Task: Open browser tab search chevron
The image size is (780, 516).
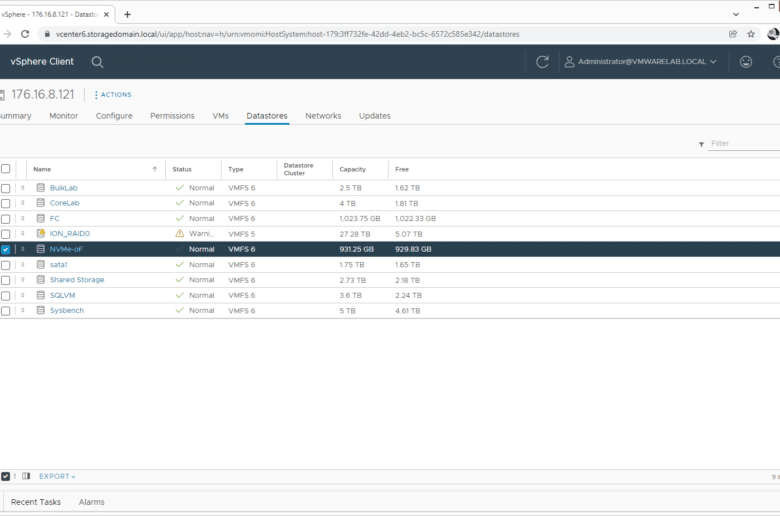Action: coord(736,14)
